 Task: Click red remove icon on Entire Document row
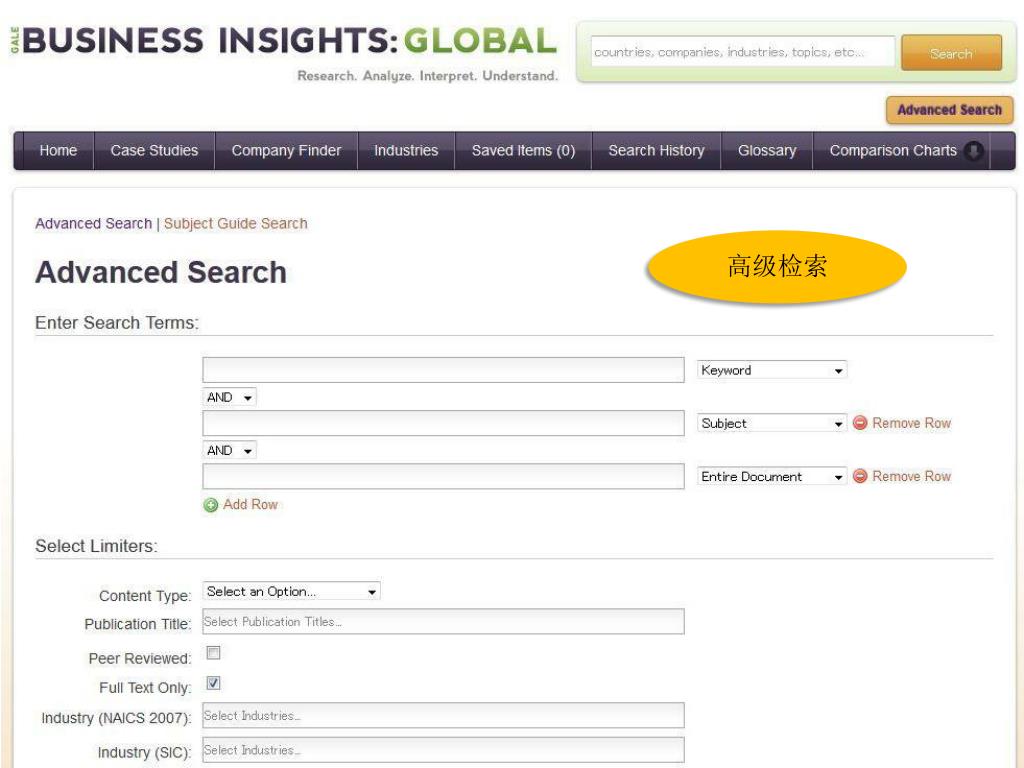tap(860, 476)
